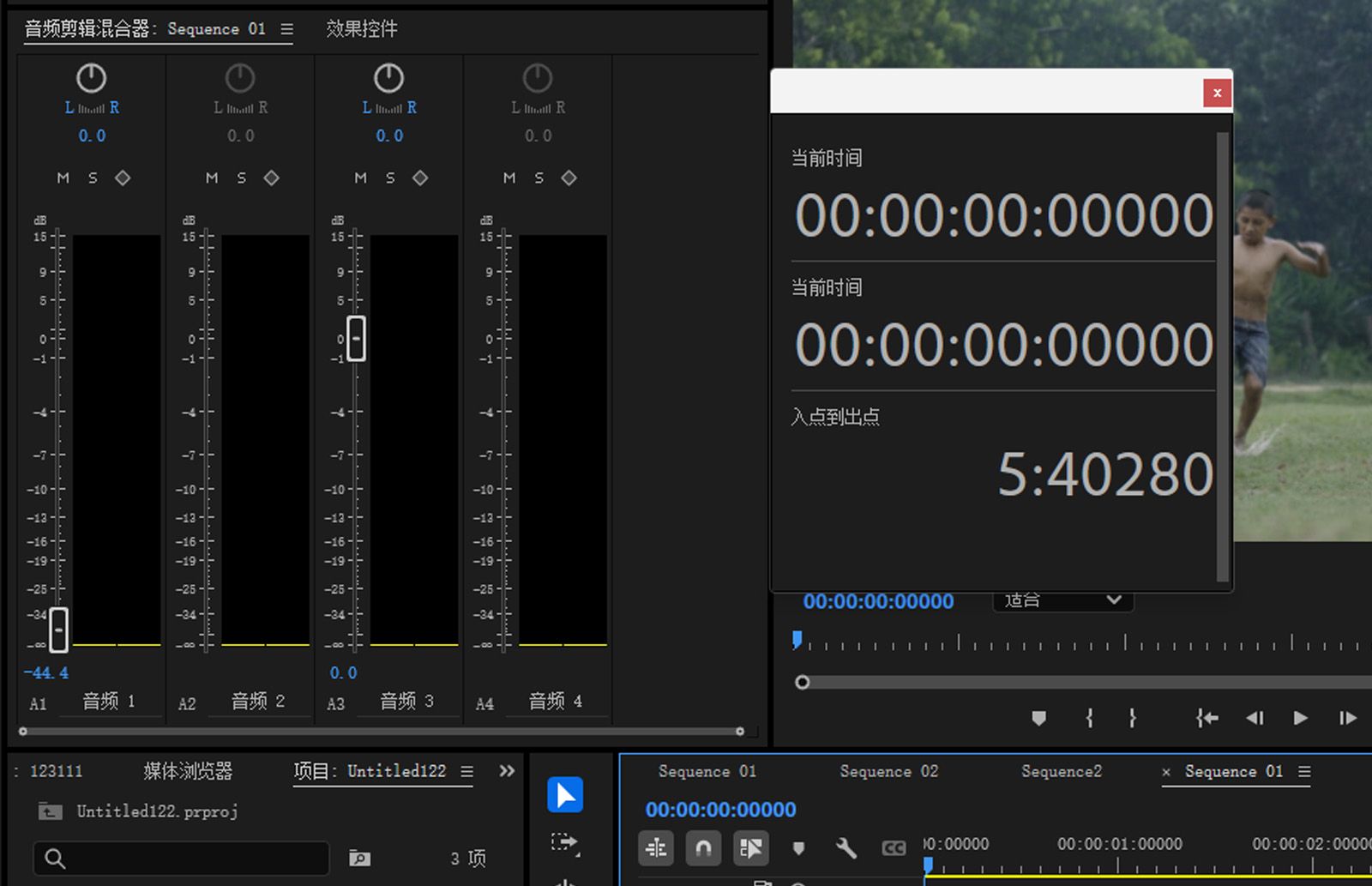Toggle snap in the timeline
The height and width of the screenshot is (886, 1372).
pyautogui.click(x=703, y=848)
